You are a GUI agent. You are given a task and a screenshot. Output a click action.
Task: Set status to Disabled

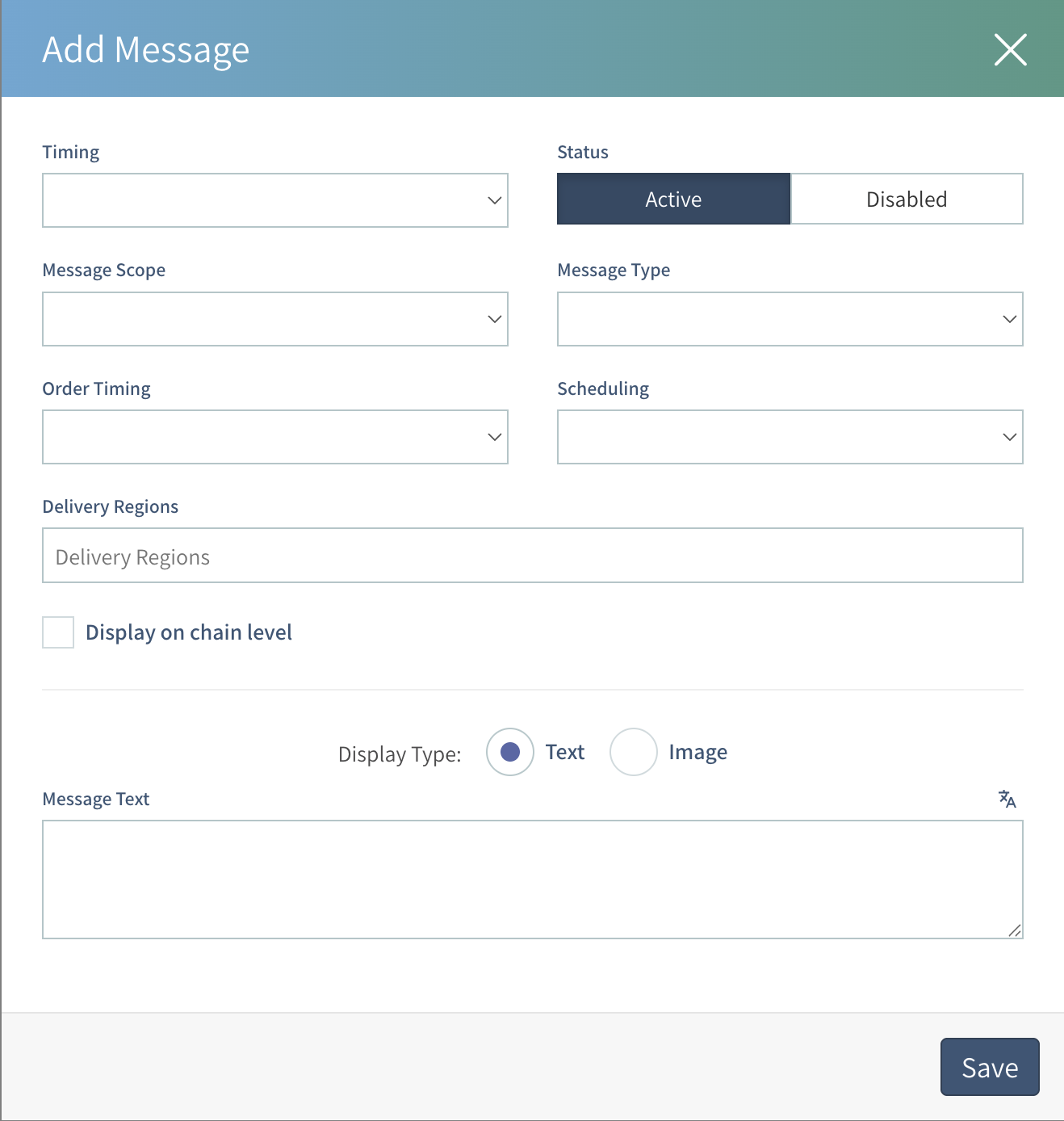pyautogui.click(x=907, y=199)
